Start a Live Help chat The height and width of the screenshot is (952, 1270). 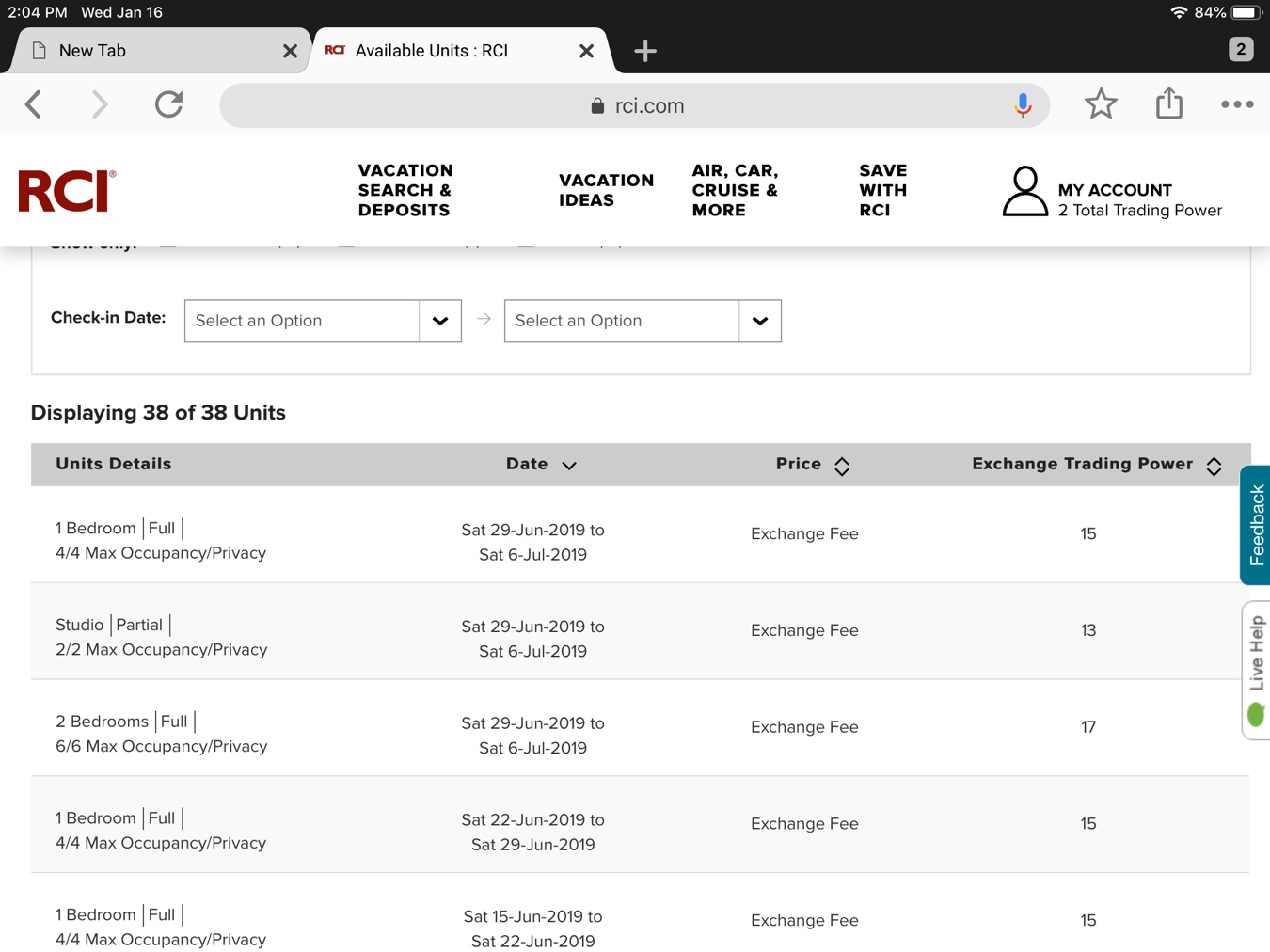click(x=1255, y=658)
